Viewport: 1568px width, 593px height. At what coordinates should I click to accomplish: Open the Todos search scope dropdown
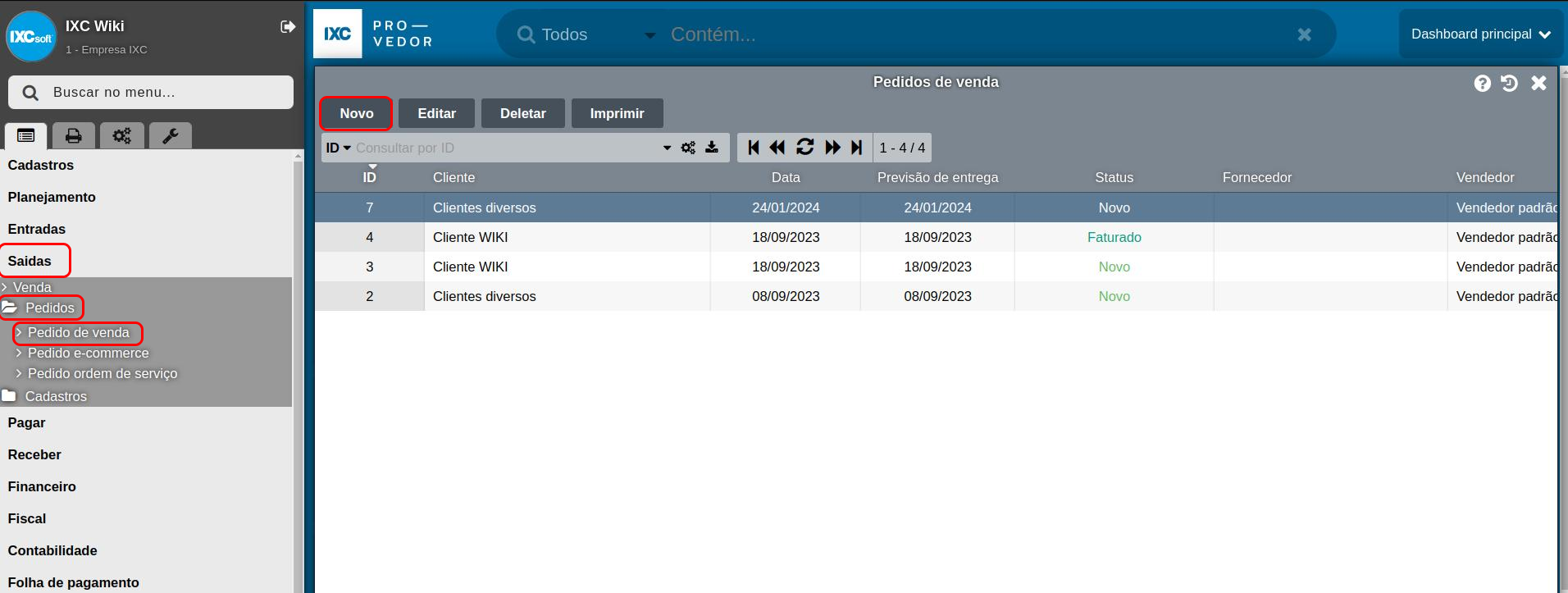[586, 34]
